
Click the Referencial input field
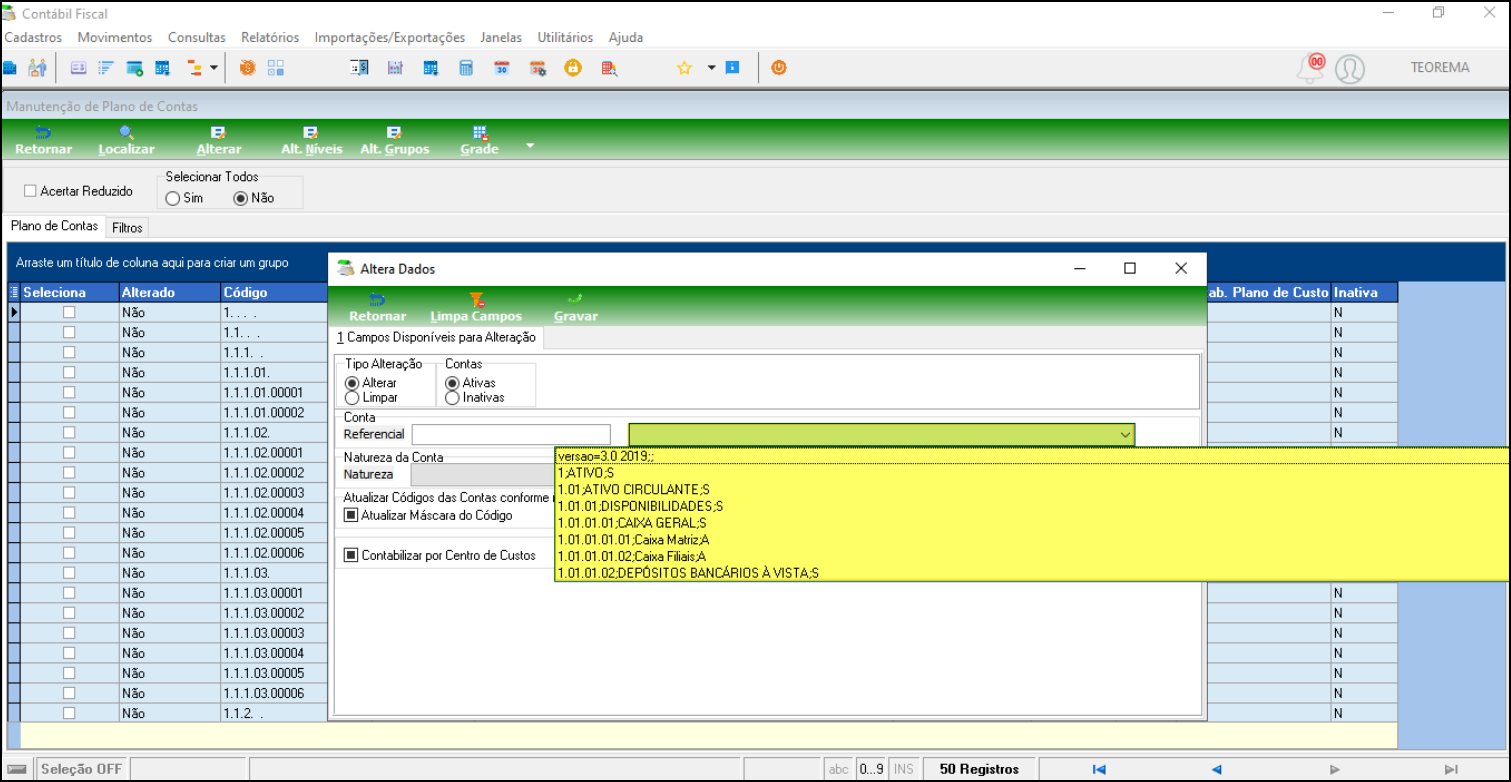(x=511, y=435)
